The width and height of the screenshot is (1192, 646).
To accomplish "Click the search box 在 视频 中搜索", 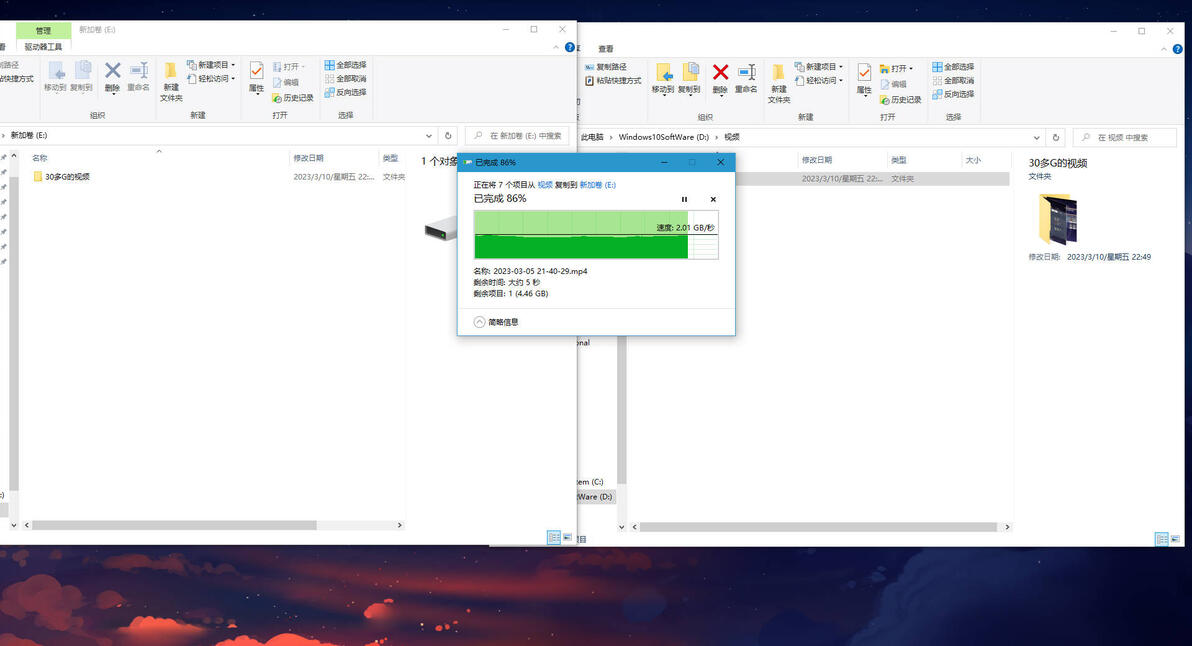I will (x=1125, y=138).
